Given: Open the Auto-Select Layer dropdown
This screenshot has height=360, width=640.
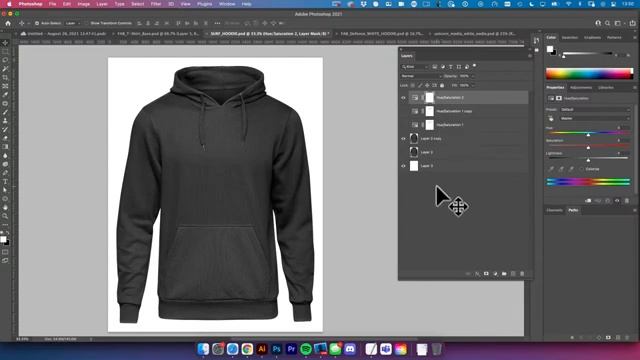Looking at the screenshot, I should pyautogui.click(x=73, y=23).
